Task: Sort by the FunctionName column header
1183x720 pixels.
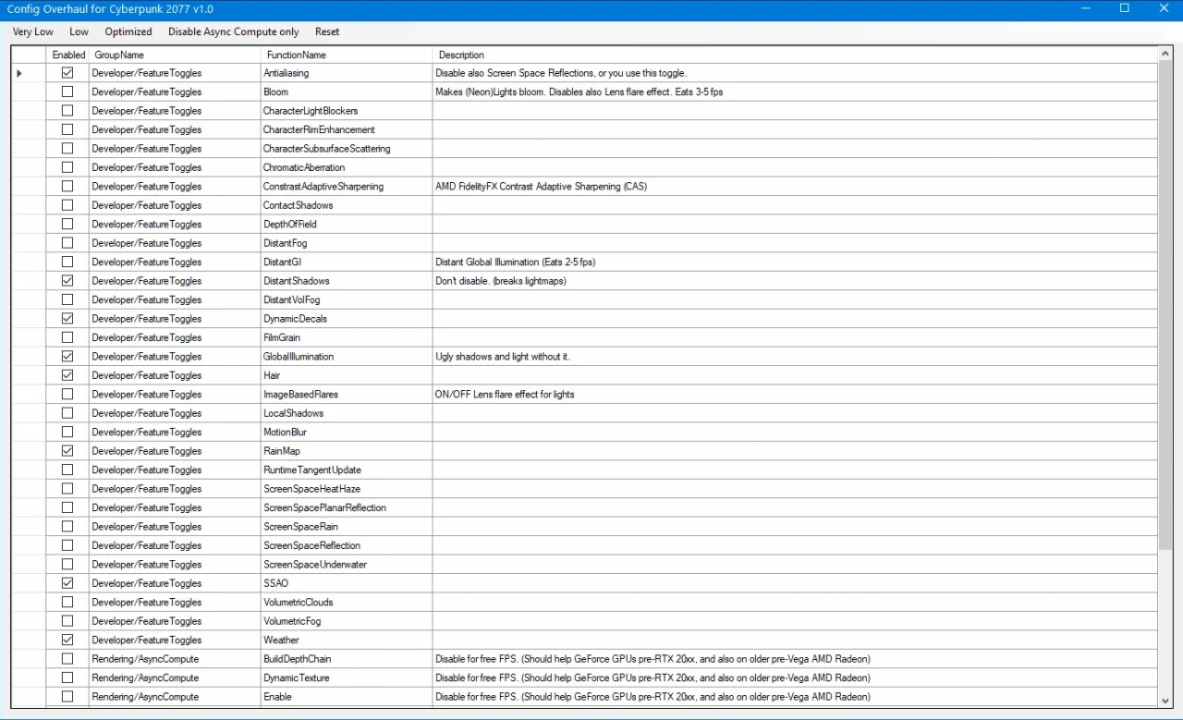Action: (346, 54)
